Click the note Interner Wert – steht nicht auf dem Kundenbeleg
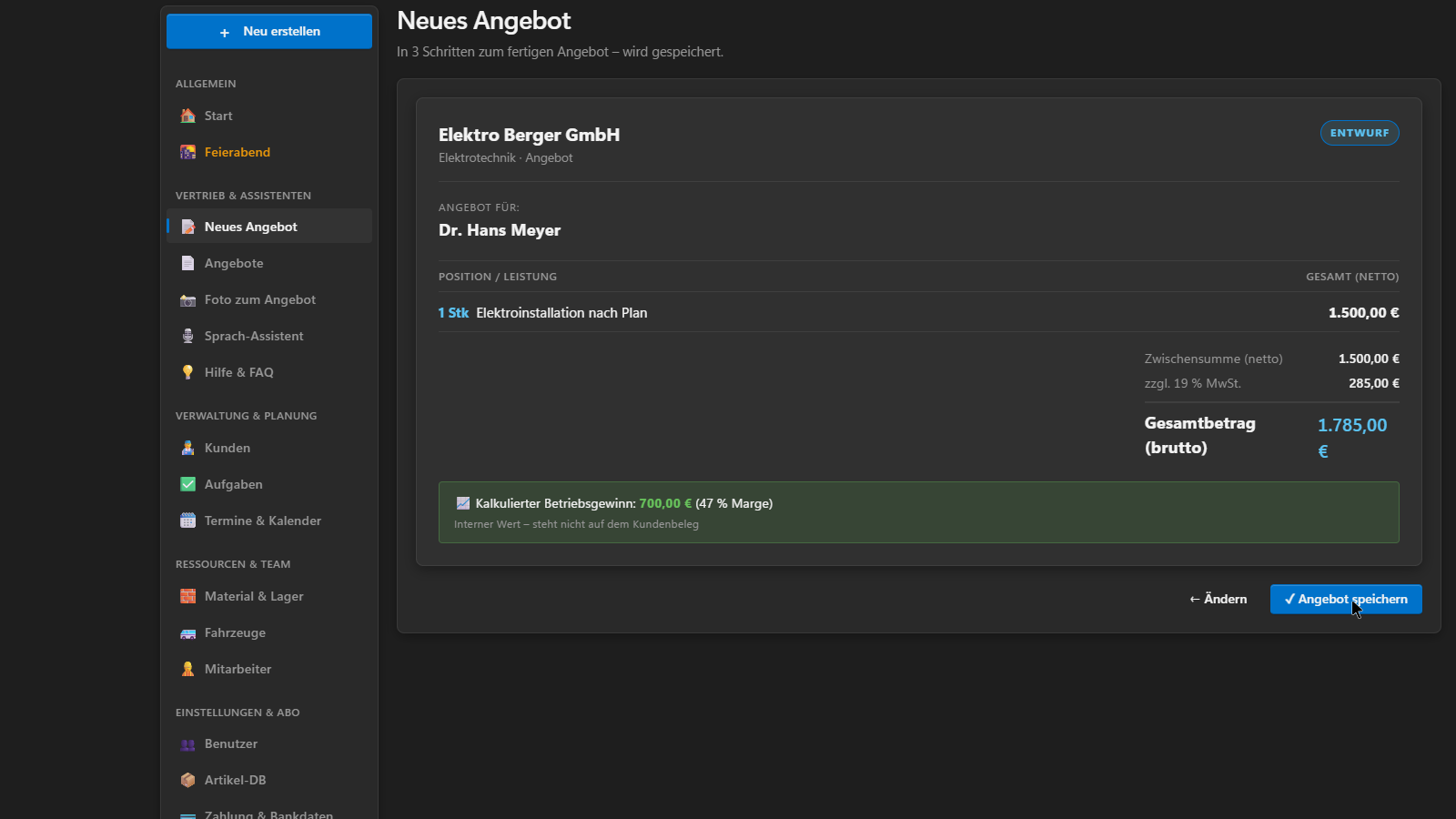Image resolution: width=1456 pixels, height=819 pixels. 576,524
